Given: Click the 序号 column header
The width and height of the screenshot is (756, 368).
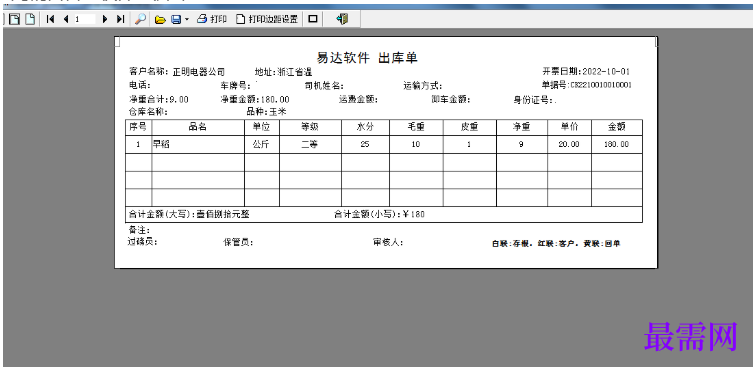Looking at the screenshot, I should click(138, 127).
